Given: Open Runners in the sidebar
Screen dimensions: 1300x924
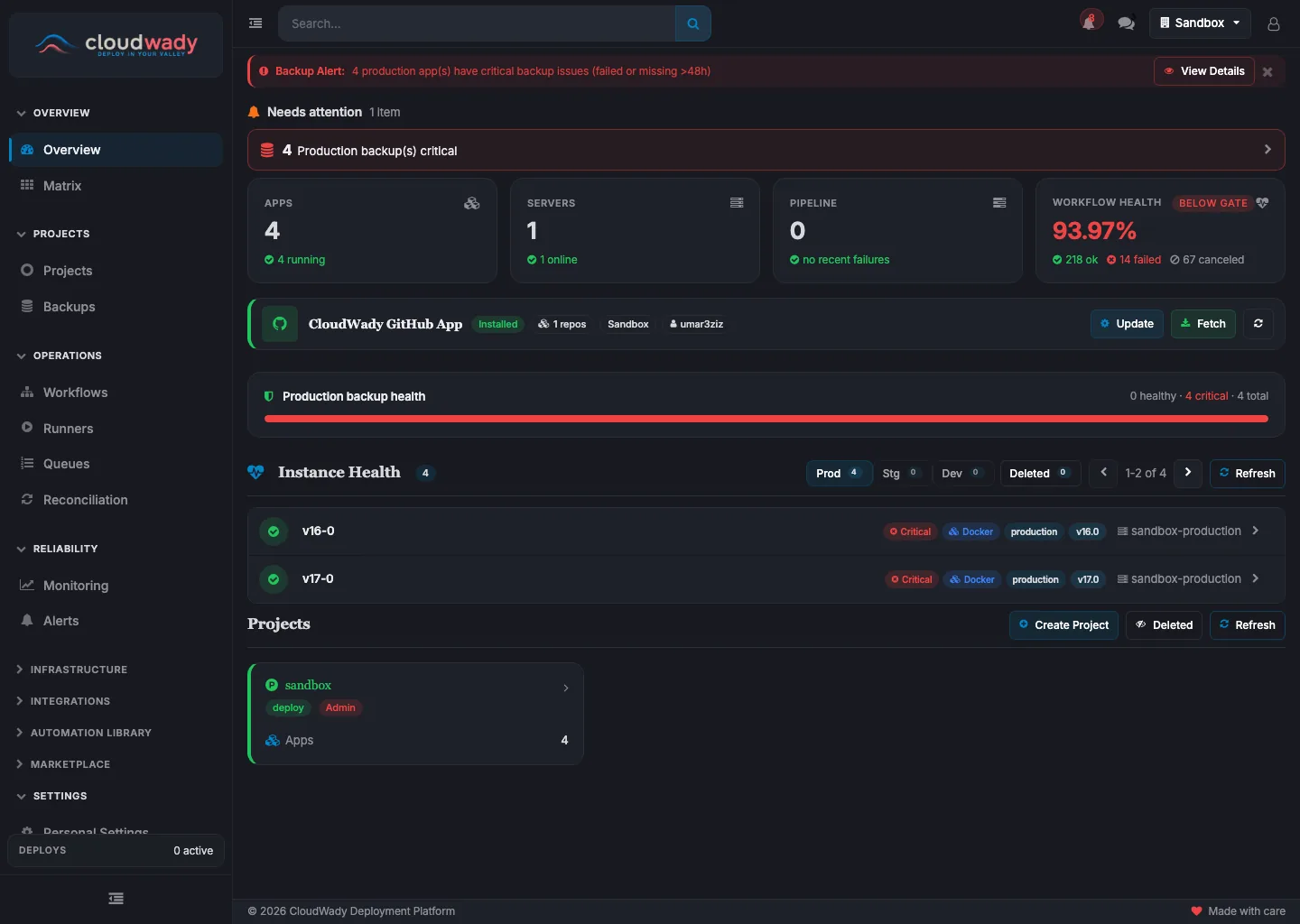Looking at the screenshot, I should point(116,429).
